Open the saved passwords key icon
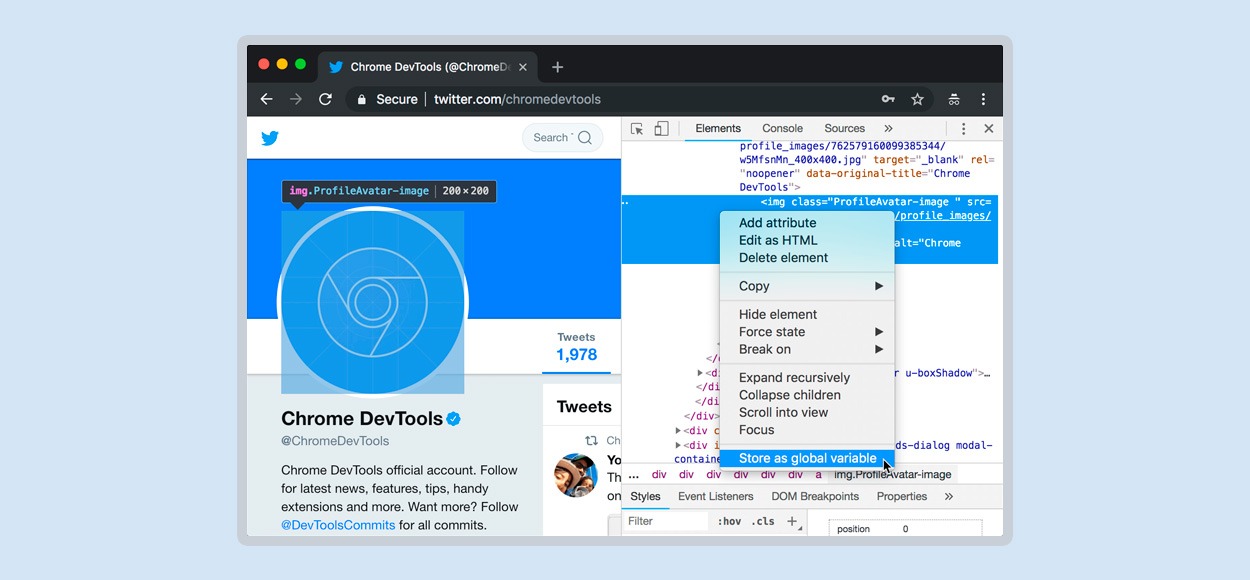 [888, 99]
